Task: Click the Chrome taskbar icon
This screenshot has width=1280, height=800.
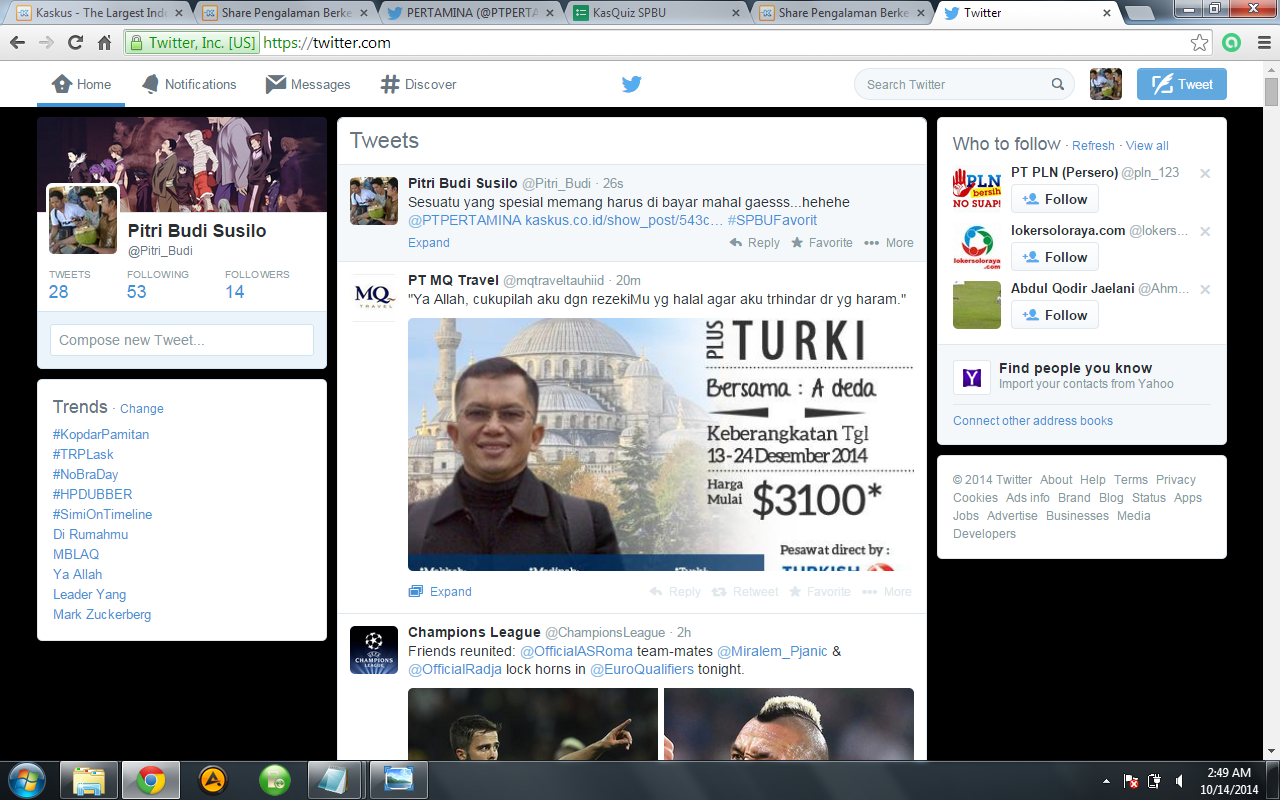Action: (151, 779)
